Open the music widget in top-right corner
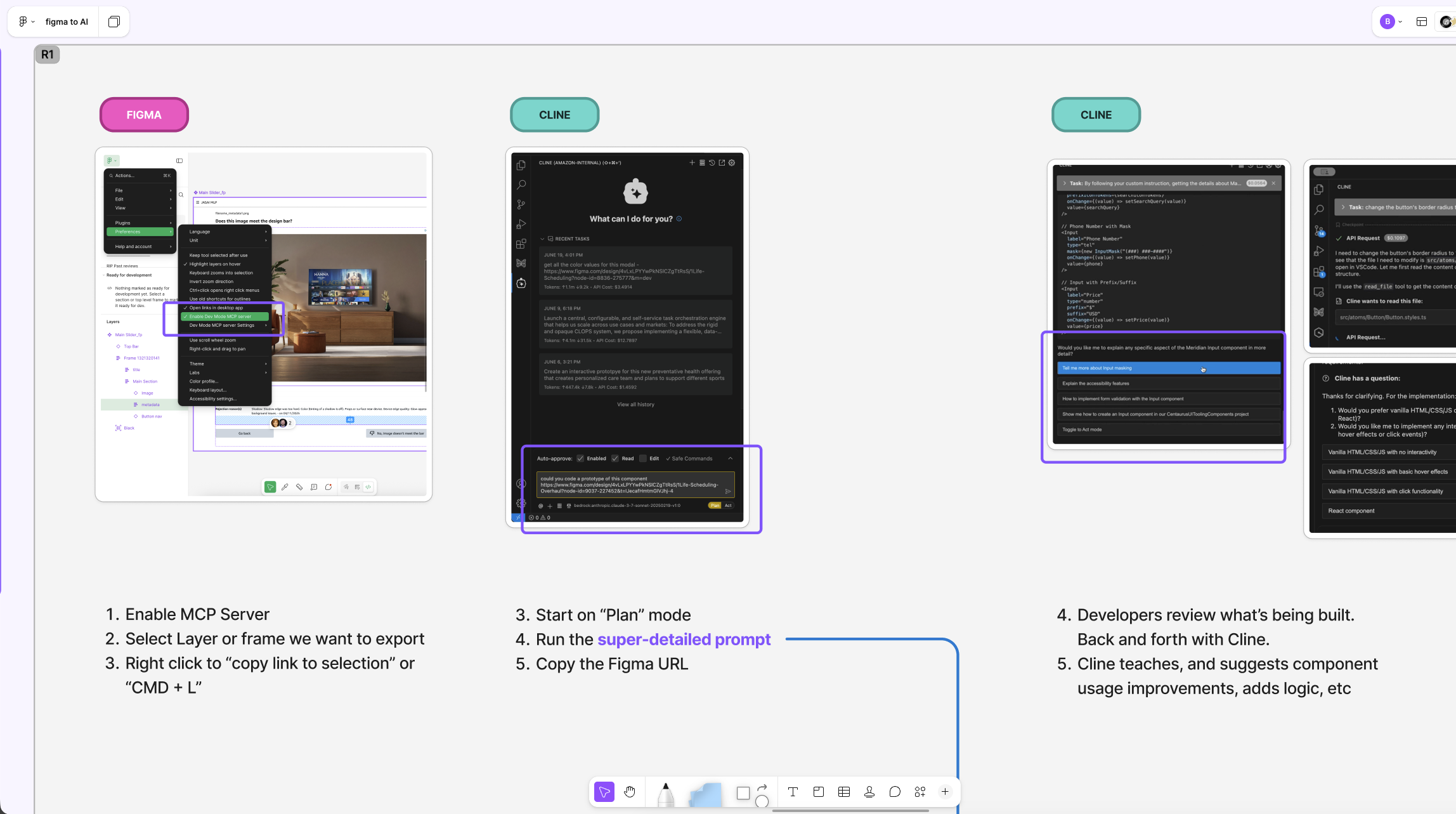 (x=1446, y=22)
